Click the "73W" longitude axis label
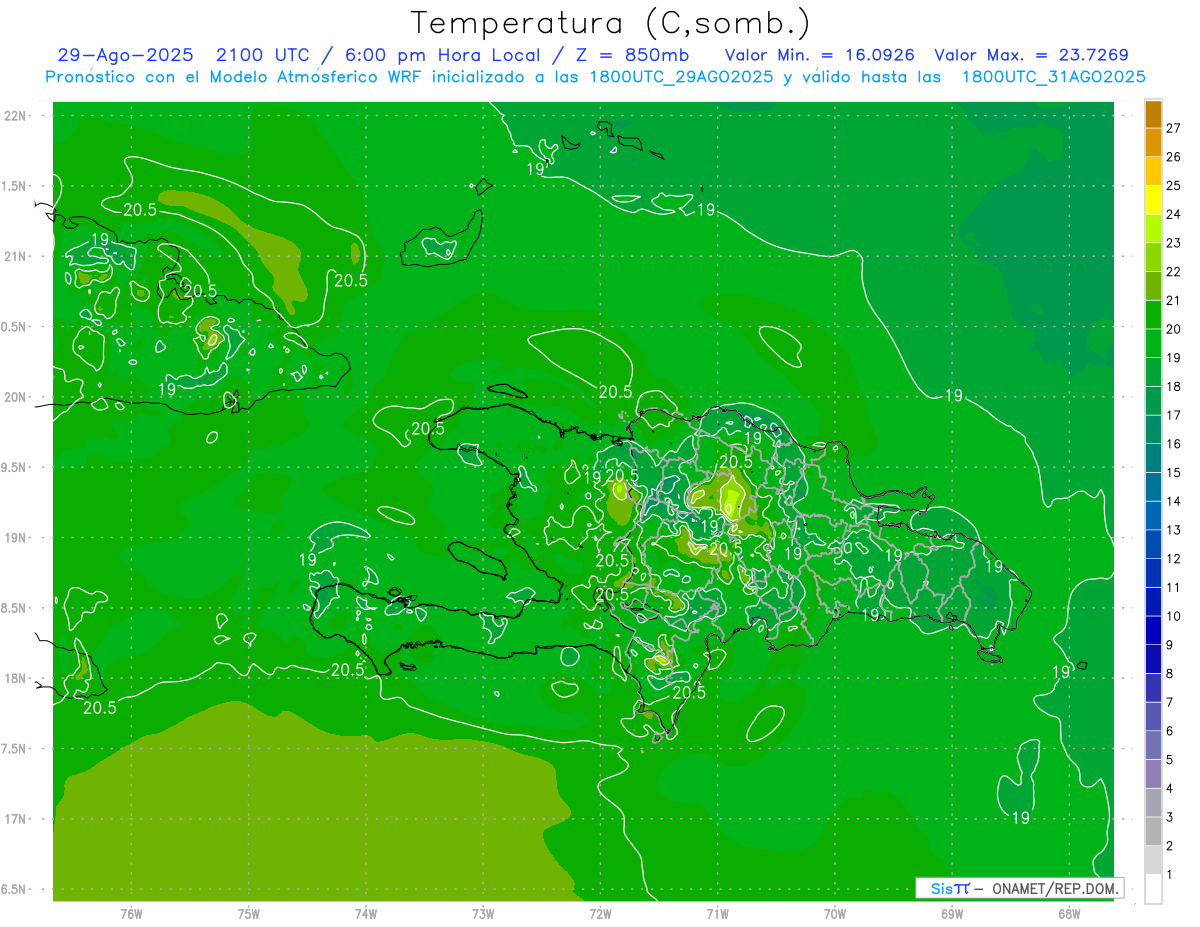This screenshot has width=1200, height=927. [483, 914]
